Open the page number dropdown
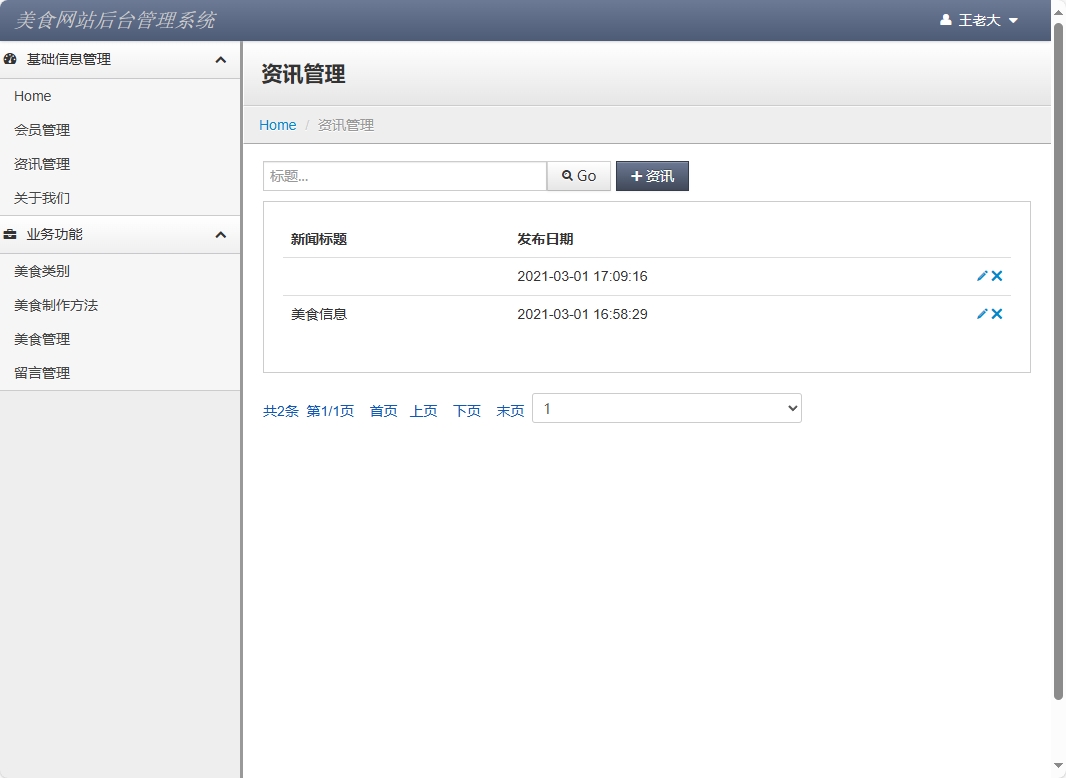 pos(666,408)
